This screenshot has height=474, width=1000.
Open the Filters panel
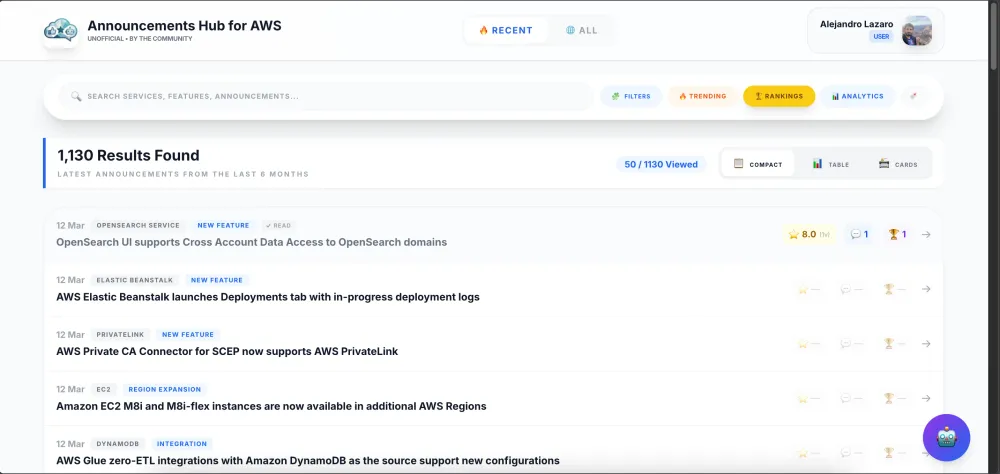tap(631, 96)
